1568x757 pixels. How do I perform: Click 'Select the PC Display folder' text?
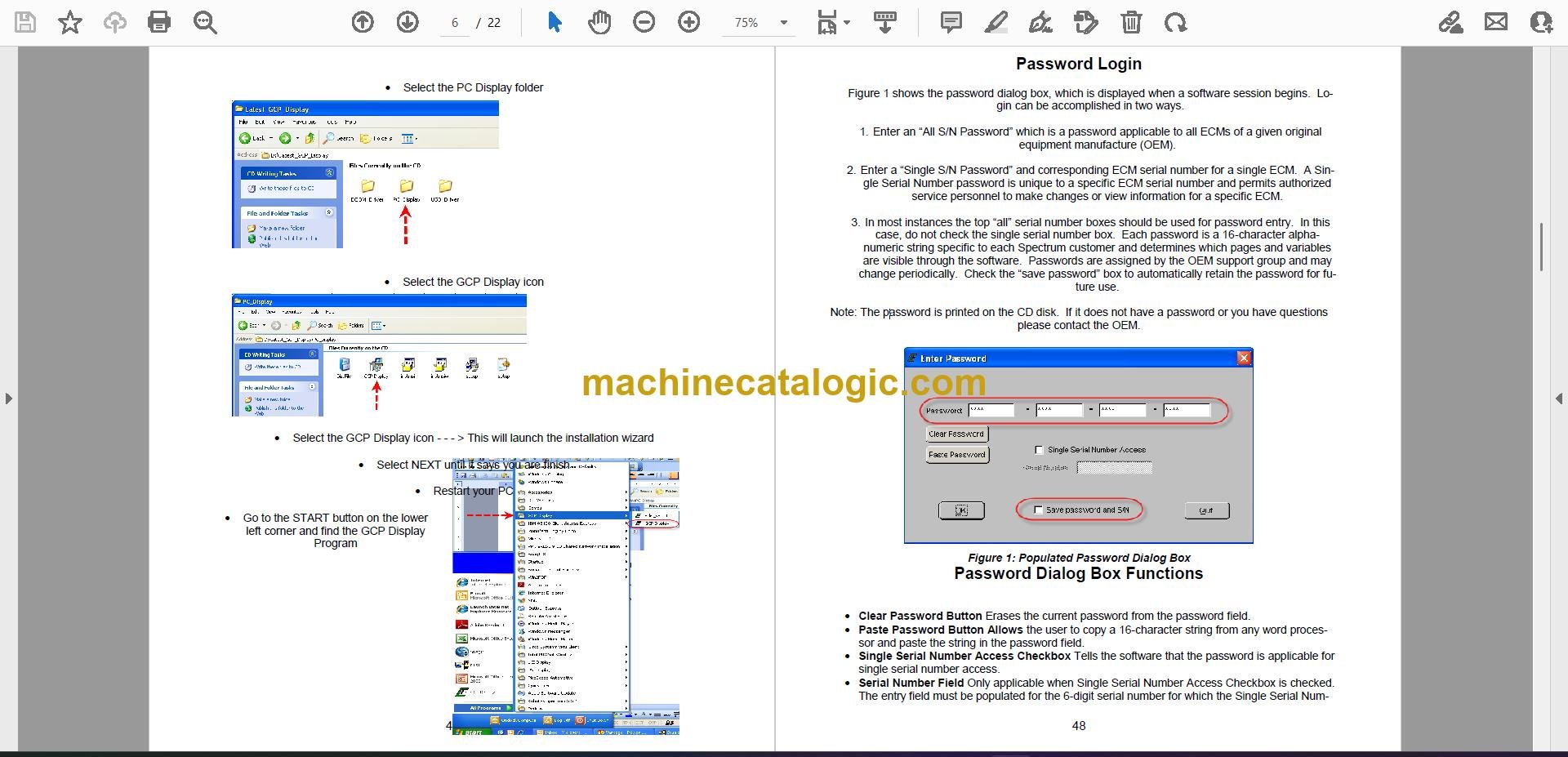[473, 87]
